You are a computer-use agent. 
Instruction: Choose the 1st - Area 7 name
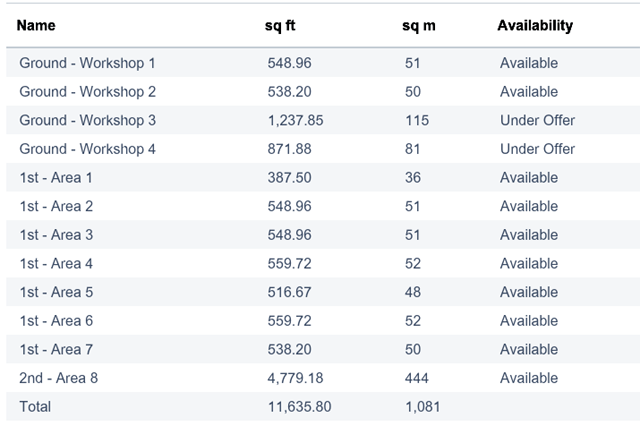(x=56, y=350)
